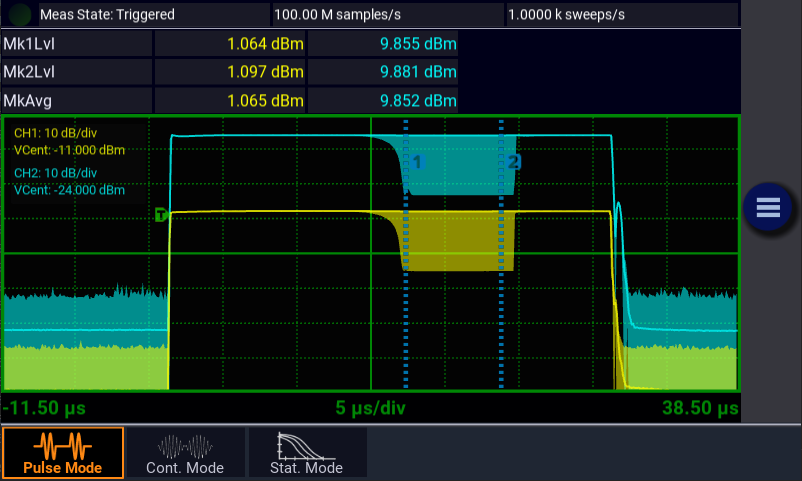This screenshot has height=481, width=802.
Task: Select marker 1 on the trace
Action: (x=418, y=161)
